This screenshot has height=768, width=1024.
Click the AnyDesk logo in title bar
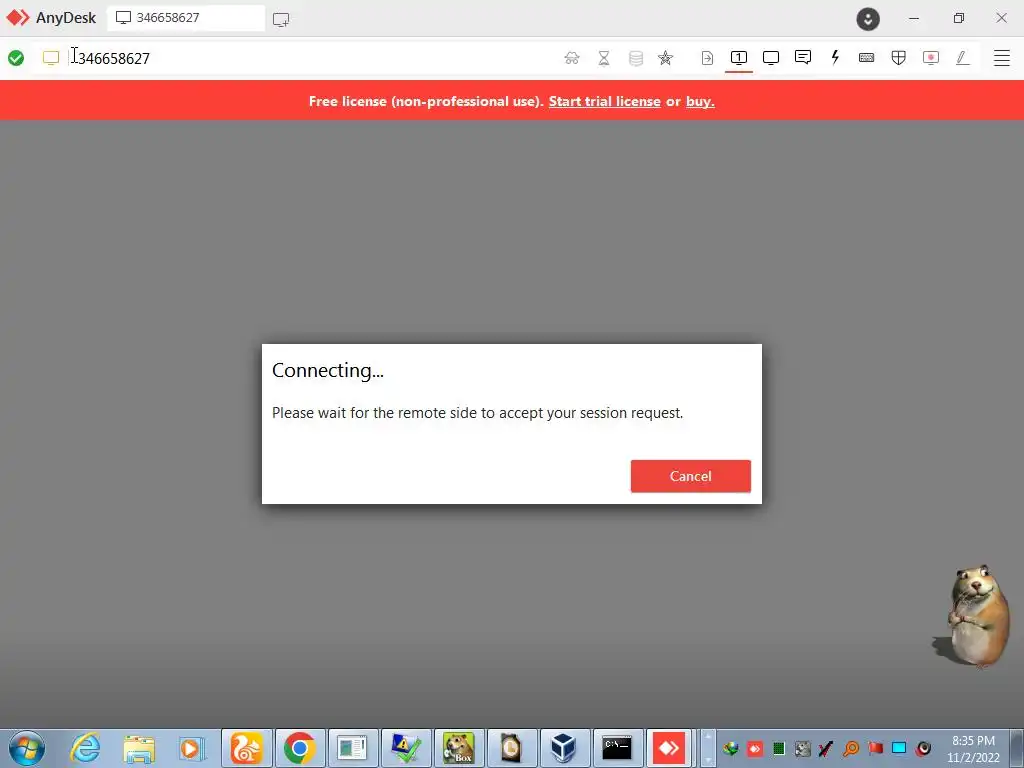18,18
